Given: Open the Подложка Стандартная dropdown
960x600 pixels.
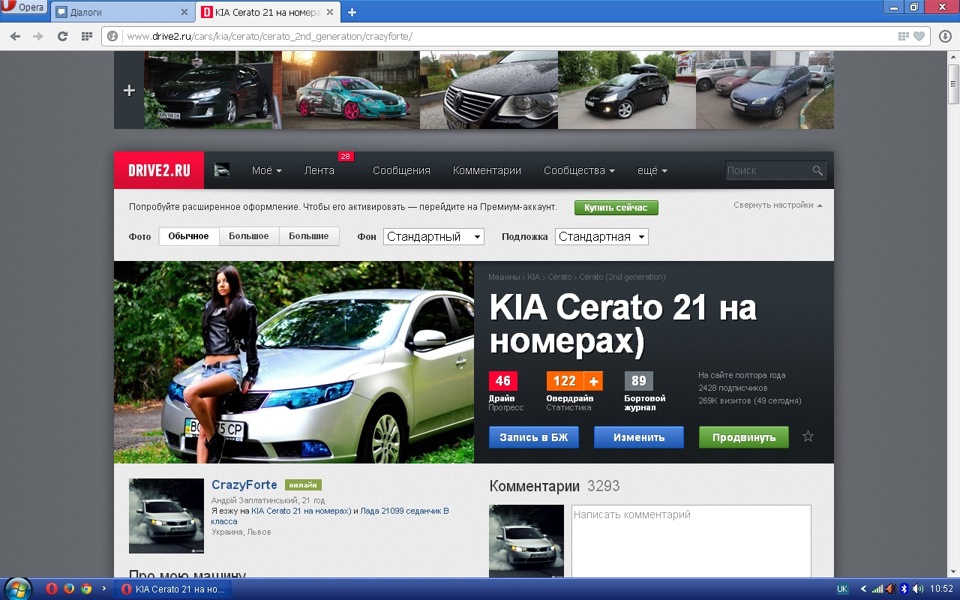Looking at the screenshot, I should (602, 237).
